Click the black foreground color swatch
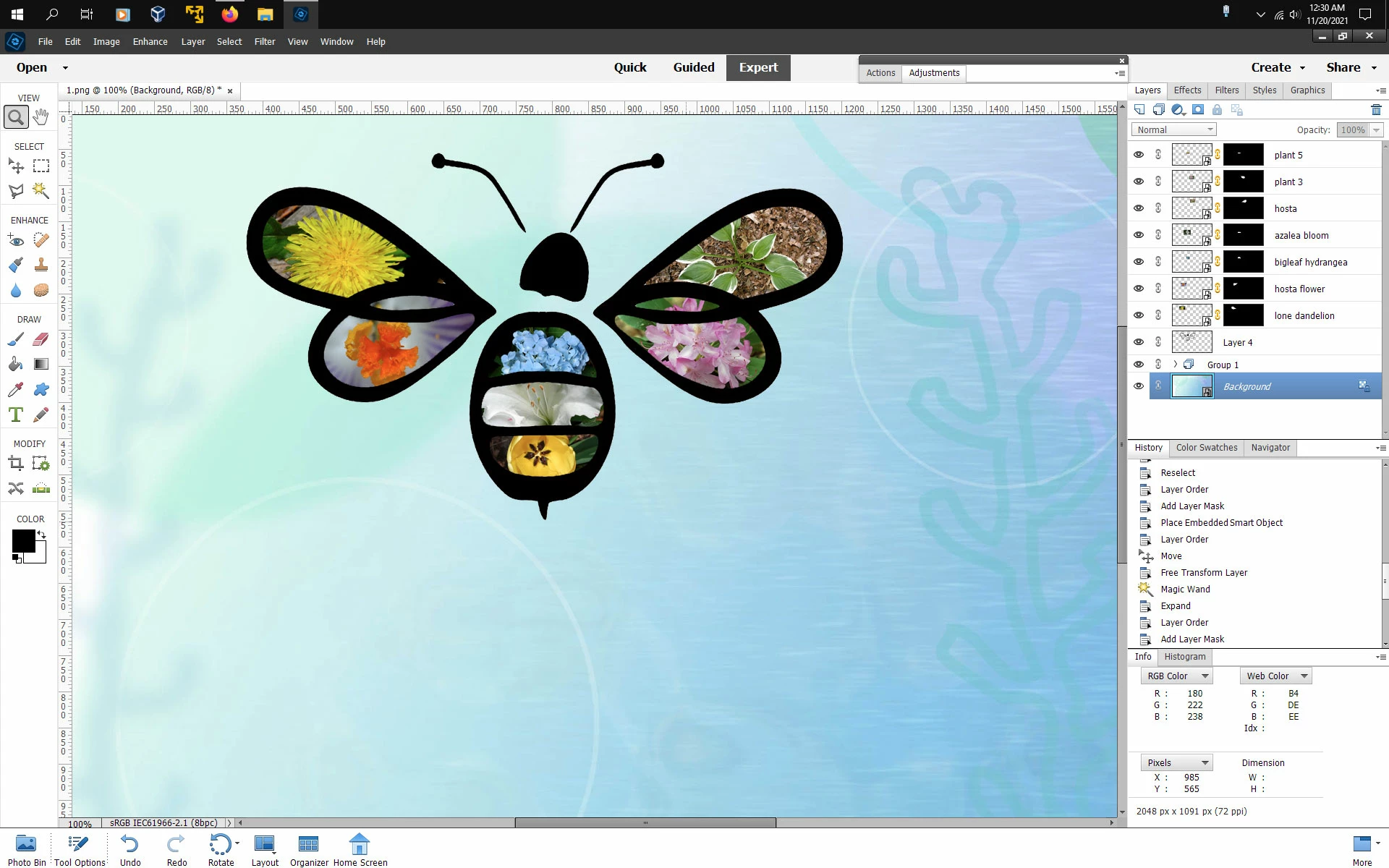1389x868 pixels. click(x=22, y=540)
